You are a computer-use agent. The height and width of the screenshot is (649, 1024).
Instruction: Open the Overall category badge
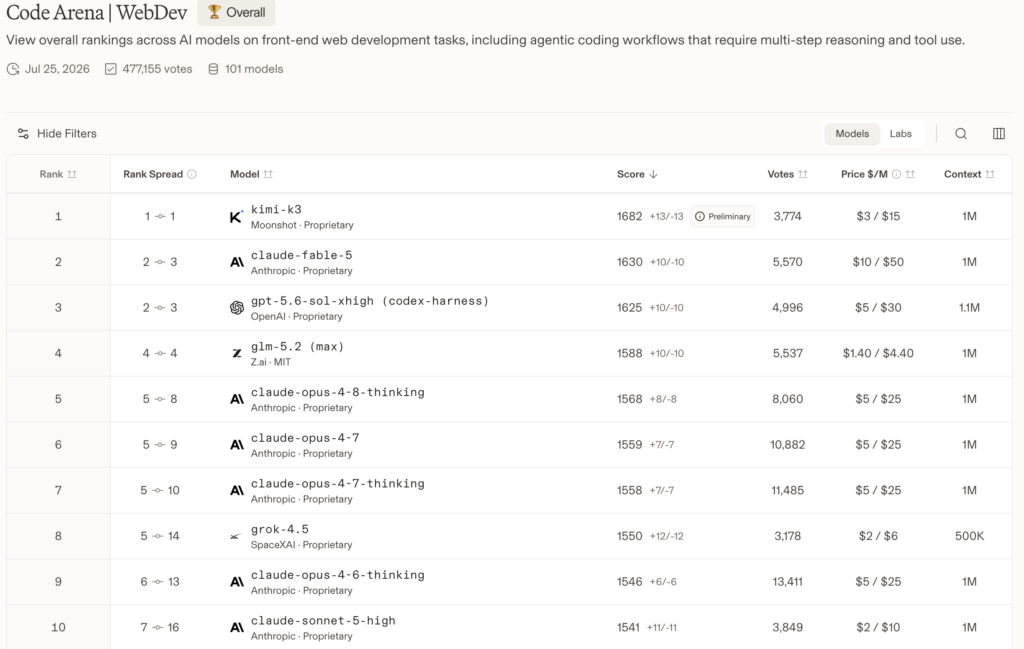pos(236,12)
